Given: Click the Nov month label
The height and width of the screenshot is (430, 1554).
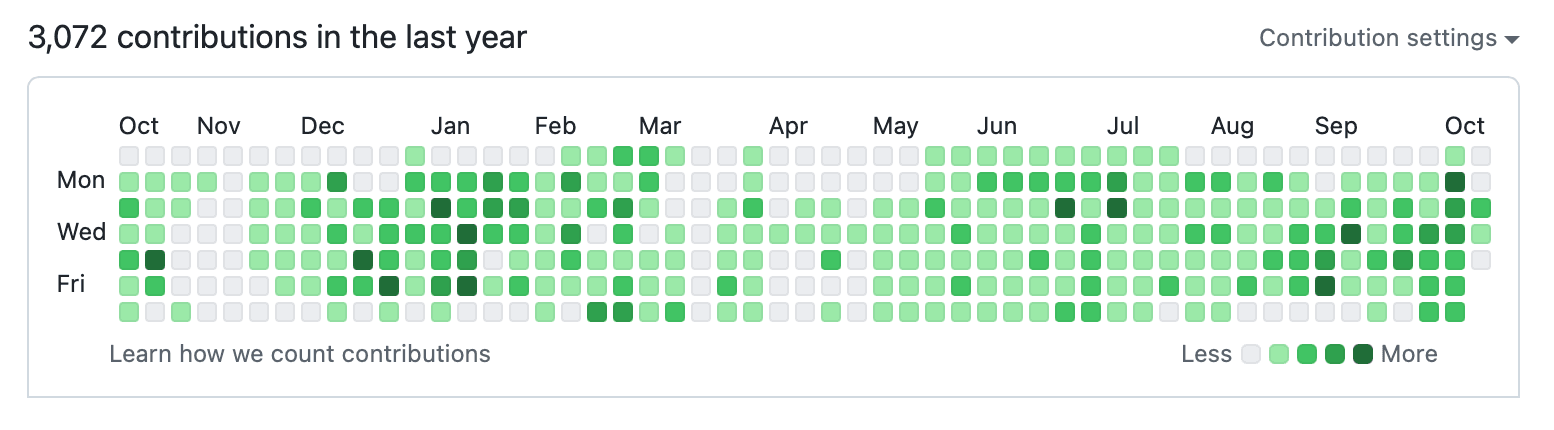Looking at the screenshot, I should tap(218, 126).
